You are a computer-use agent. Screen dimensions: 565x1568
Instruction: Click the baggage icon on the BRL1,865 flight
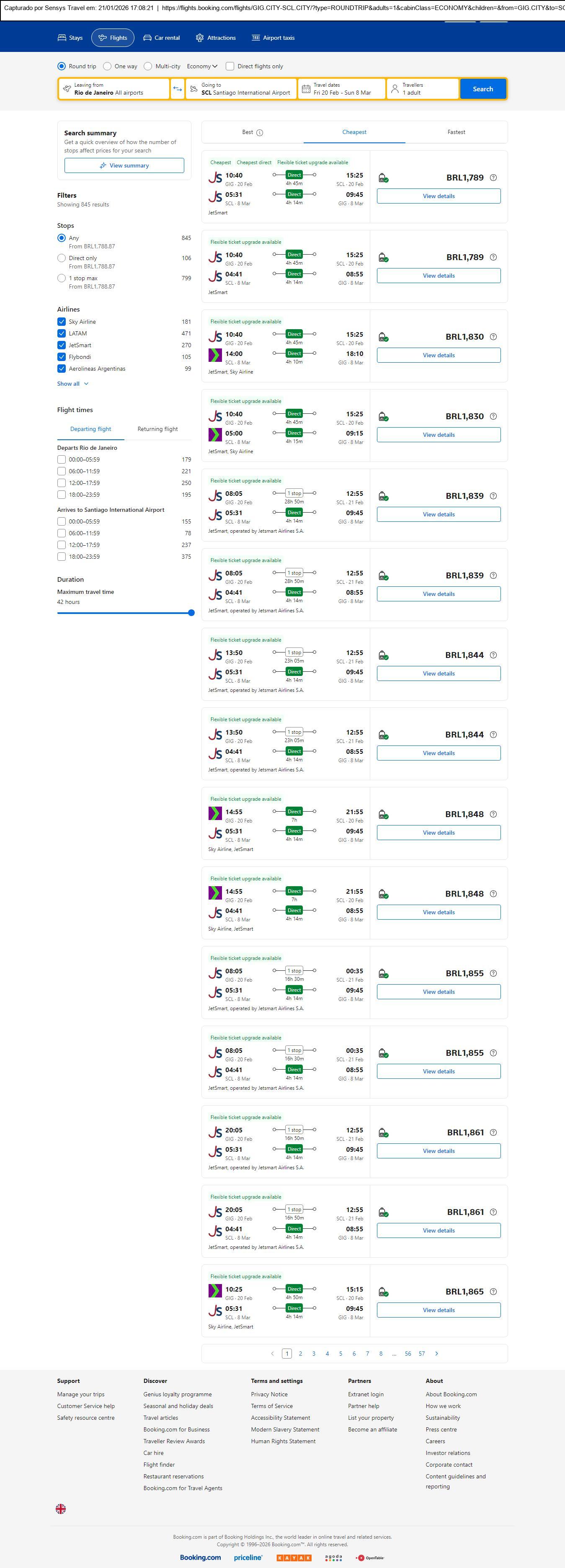384,1292
